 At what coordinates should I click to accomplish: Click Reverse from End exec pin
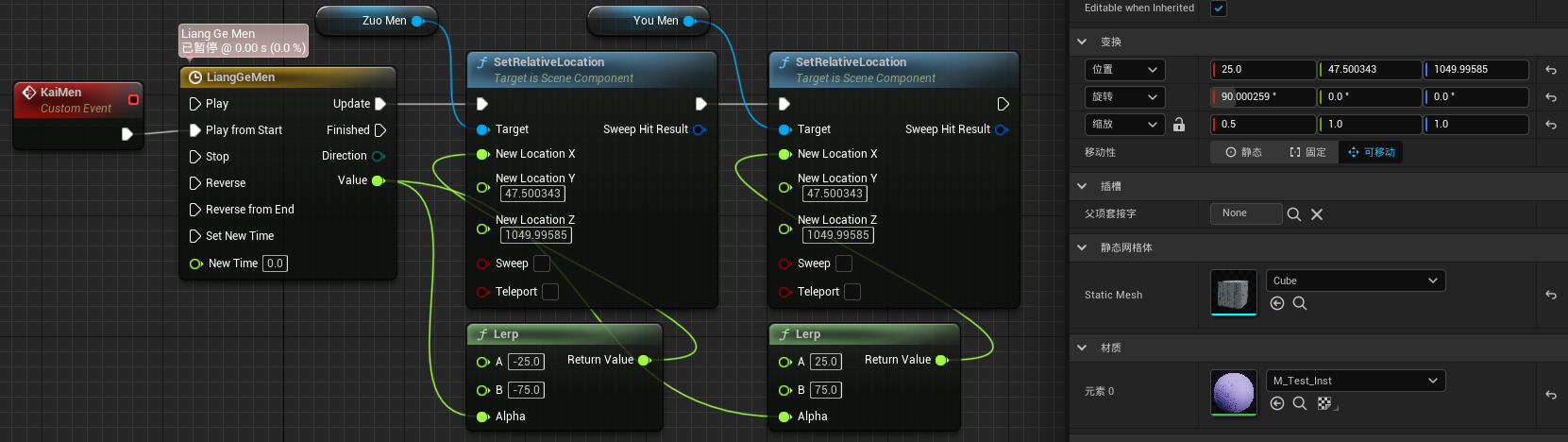(195, 210)
